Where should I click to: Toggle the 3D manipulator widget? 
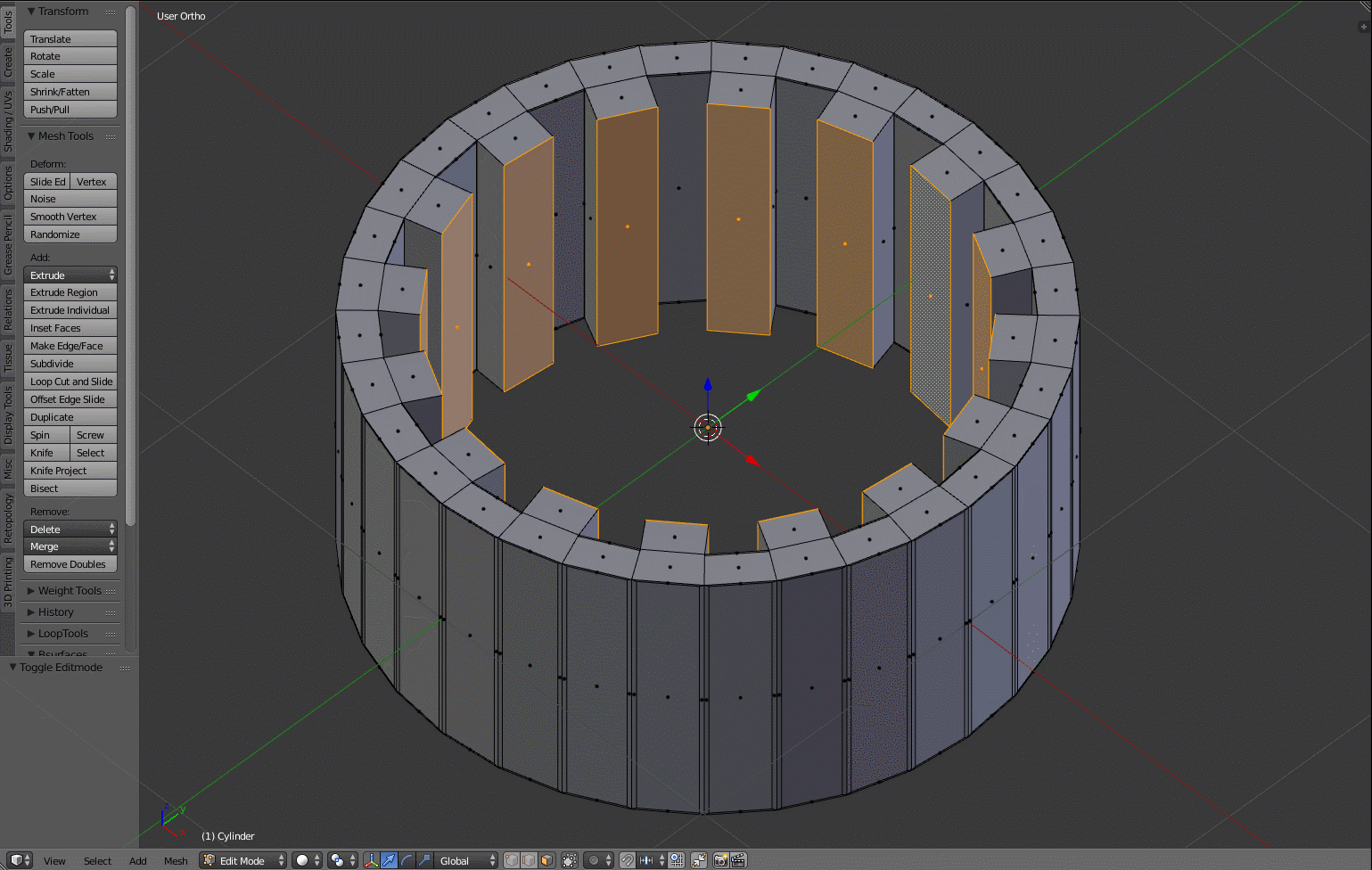click(372, 859)
